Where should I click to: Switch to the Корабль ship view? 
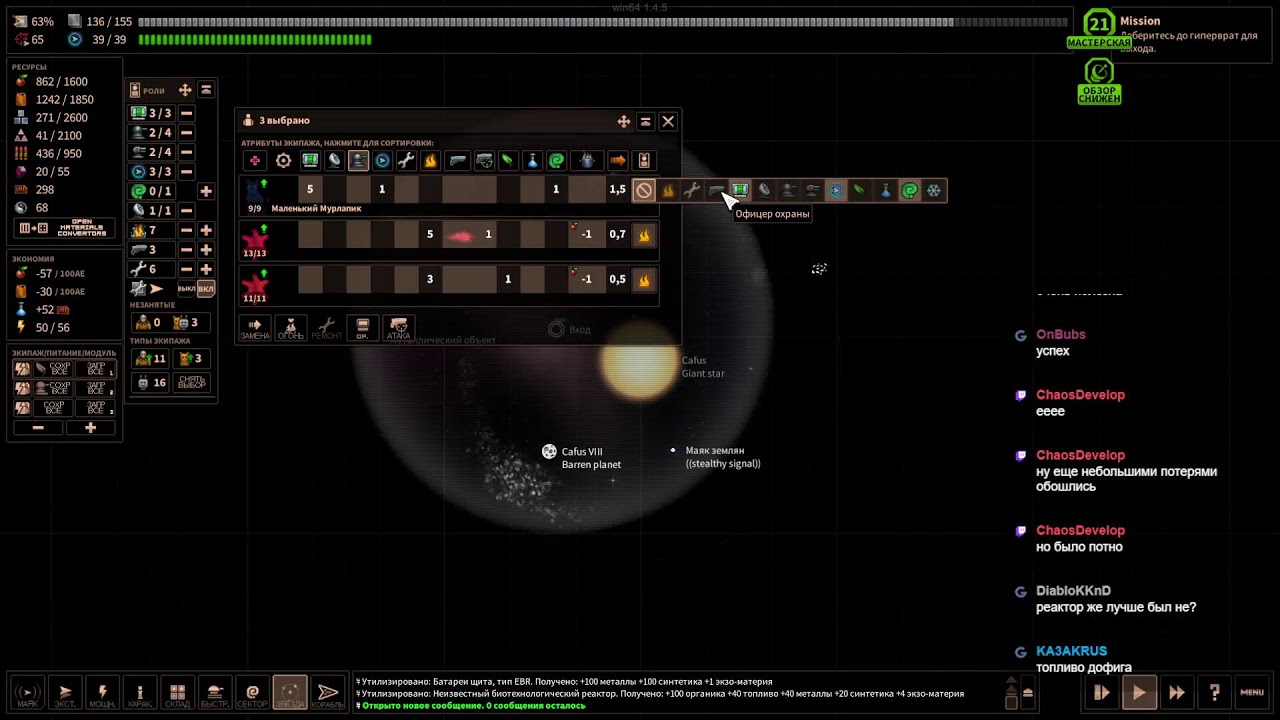(x=327, y=693)
